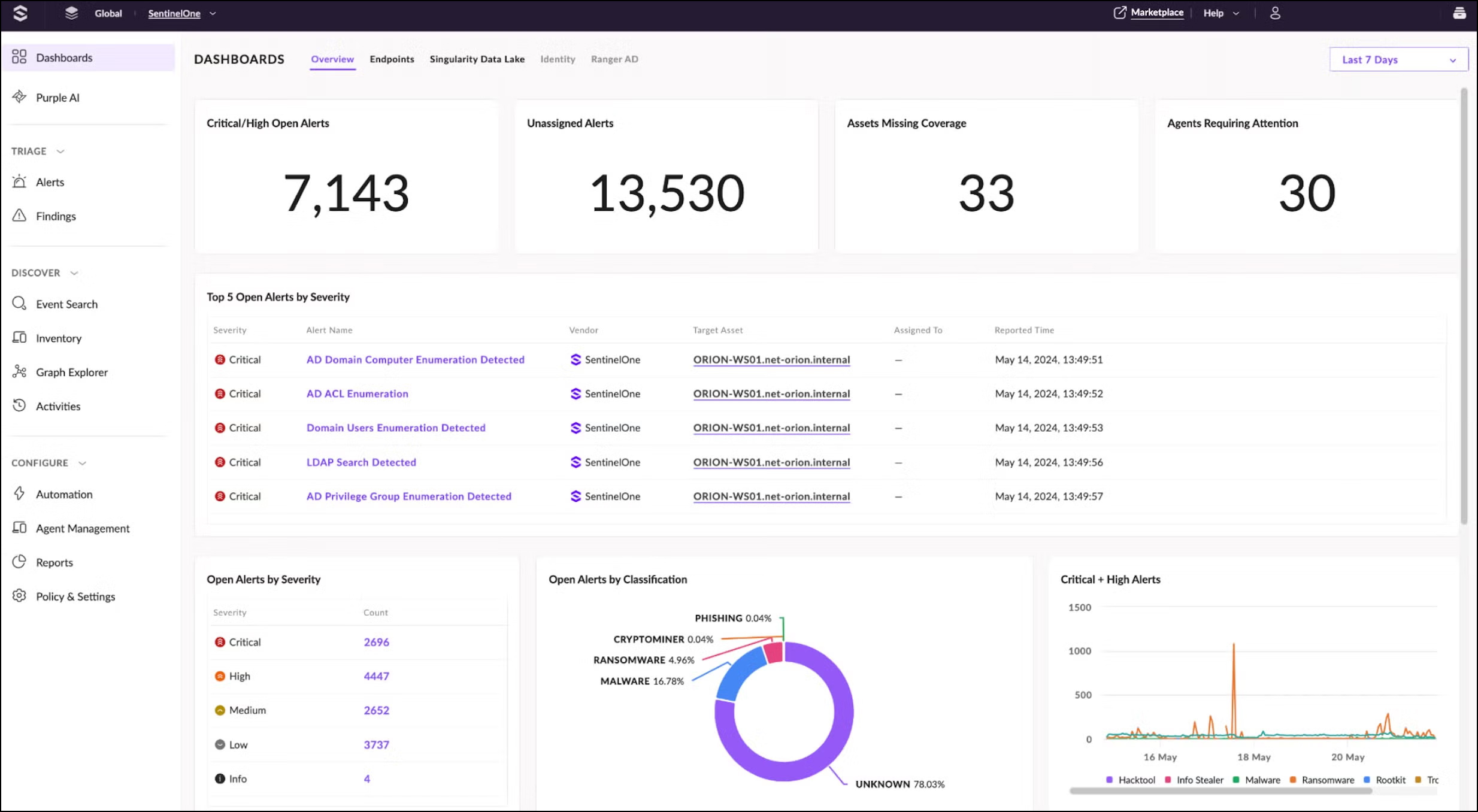Collapse the CONFIGURE section chevron

click(x=83, y=463)
